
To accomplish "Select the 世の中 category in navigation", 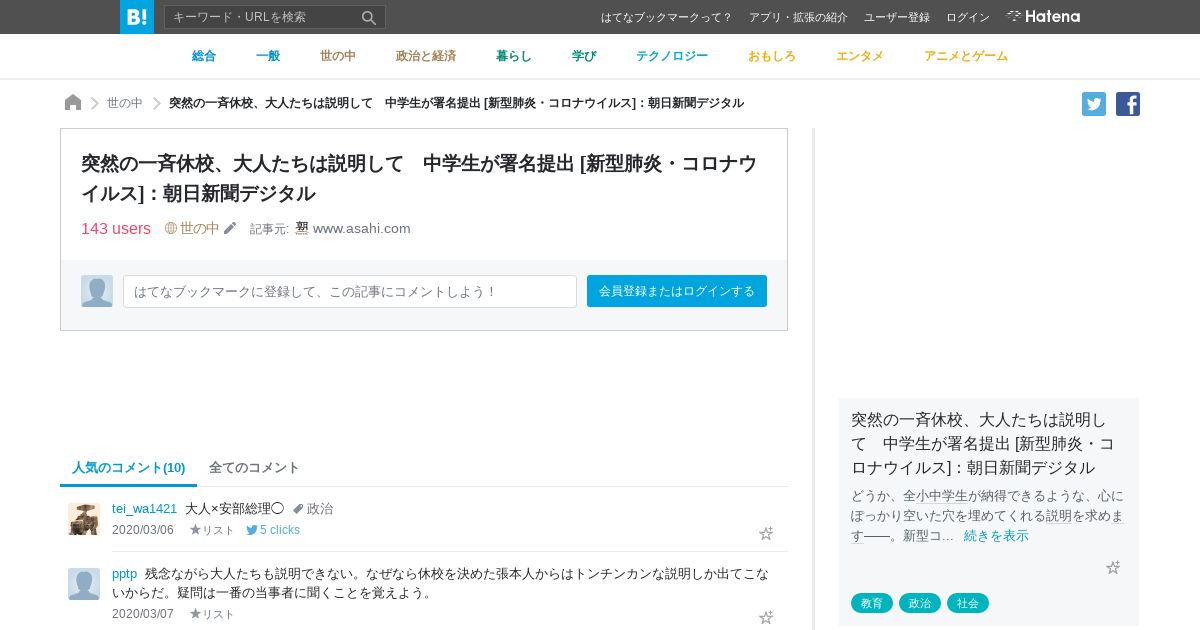I will (x=338, y=56).
